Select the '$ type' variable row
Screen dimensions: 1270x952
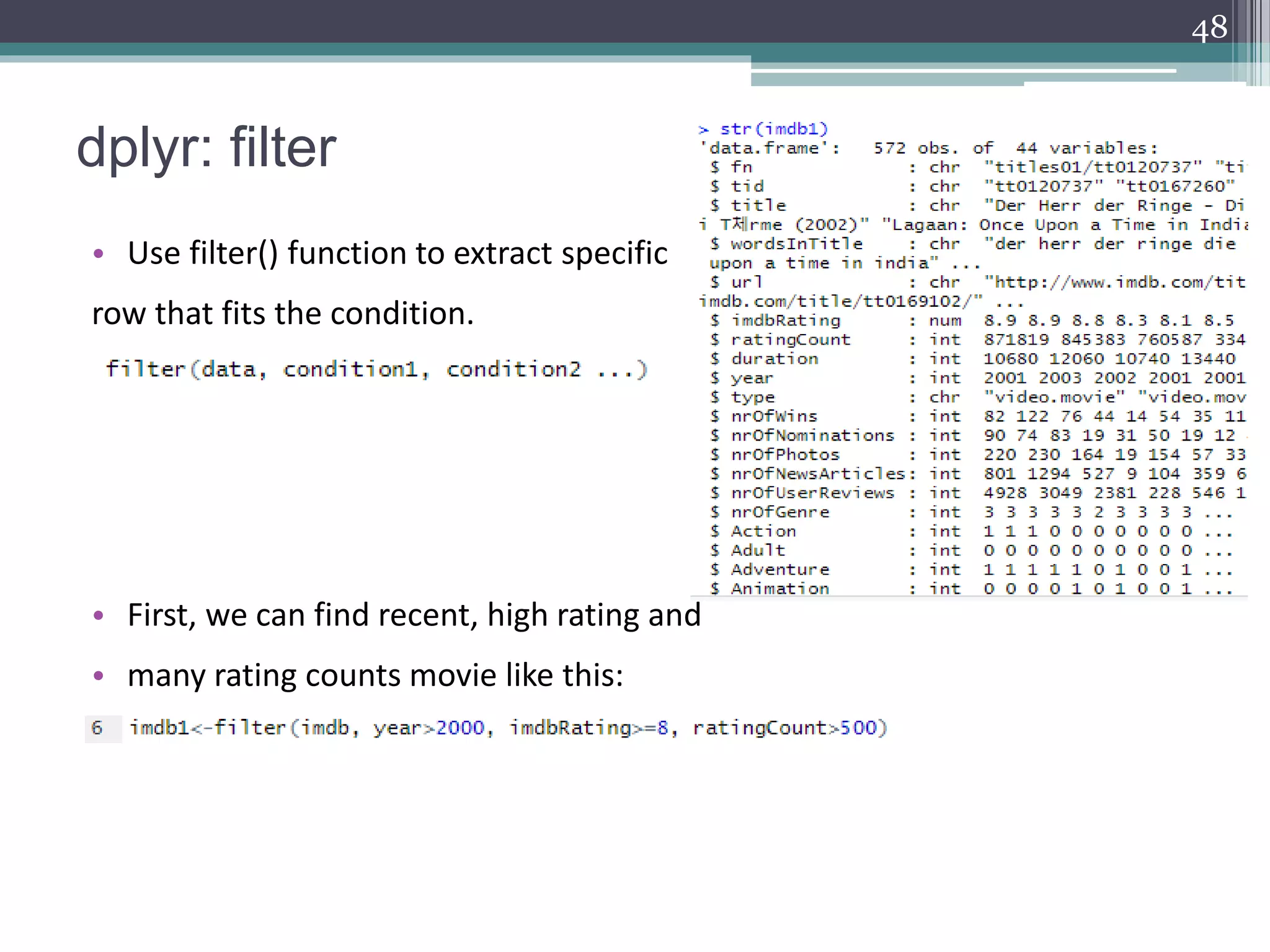[977, 398]
